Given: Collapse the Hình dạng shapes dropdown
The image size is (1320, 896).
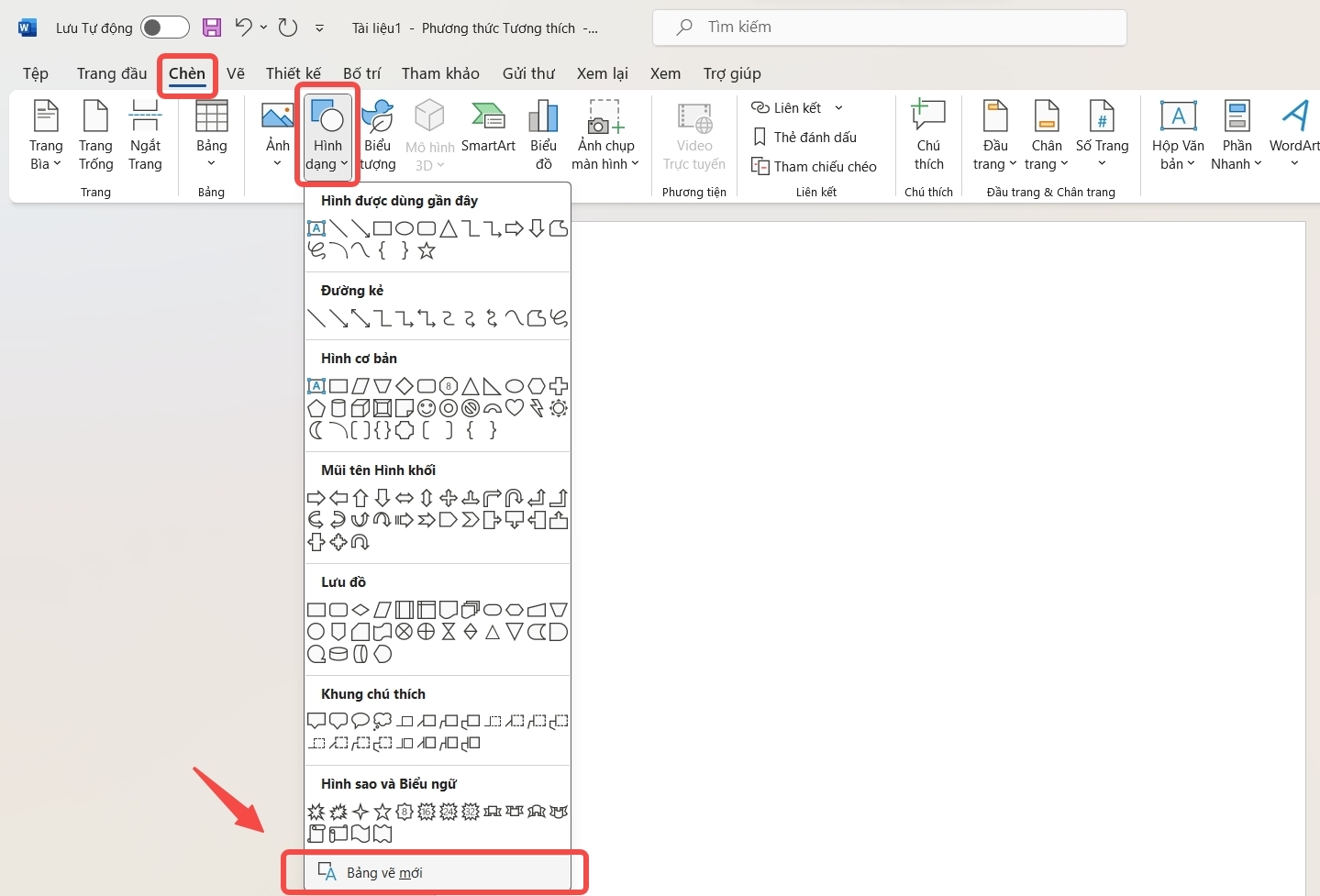Looking at the screenshot, I should (327, 136).
